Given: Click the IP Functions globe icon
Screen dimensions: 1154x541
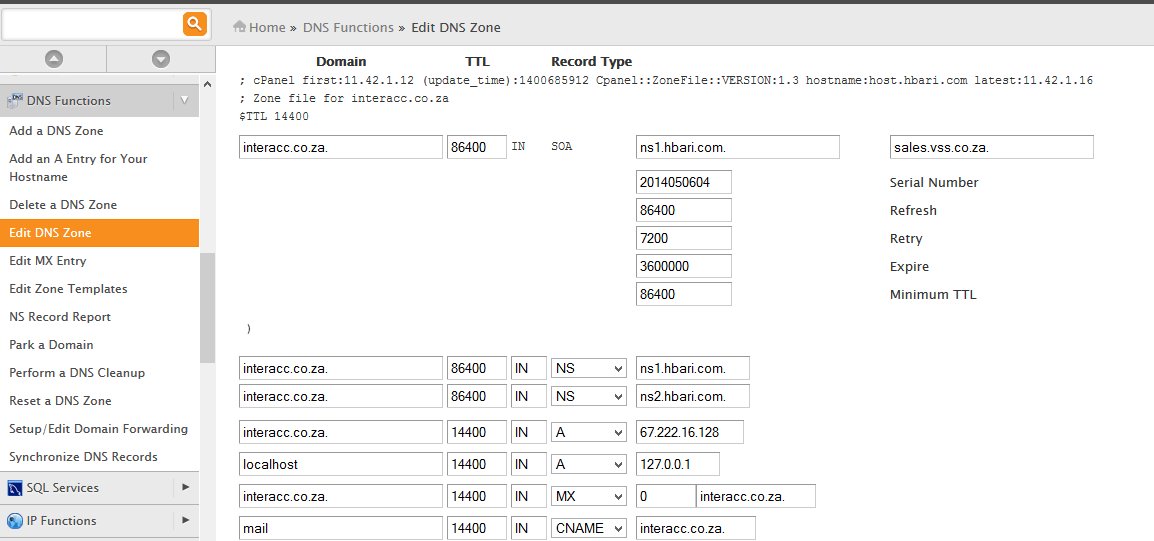Looking at the screenshot, I should pos(15,521).
